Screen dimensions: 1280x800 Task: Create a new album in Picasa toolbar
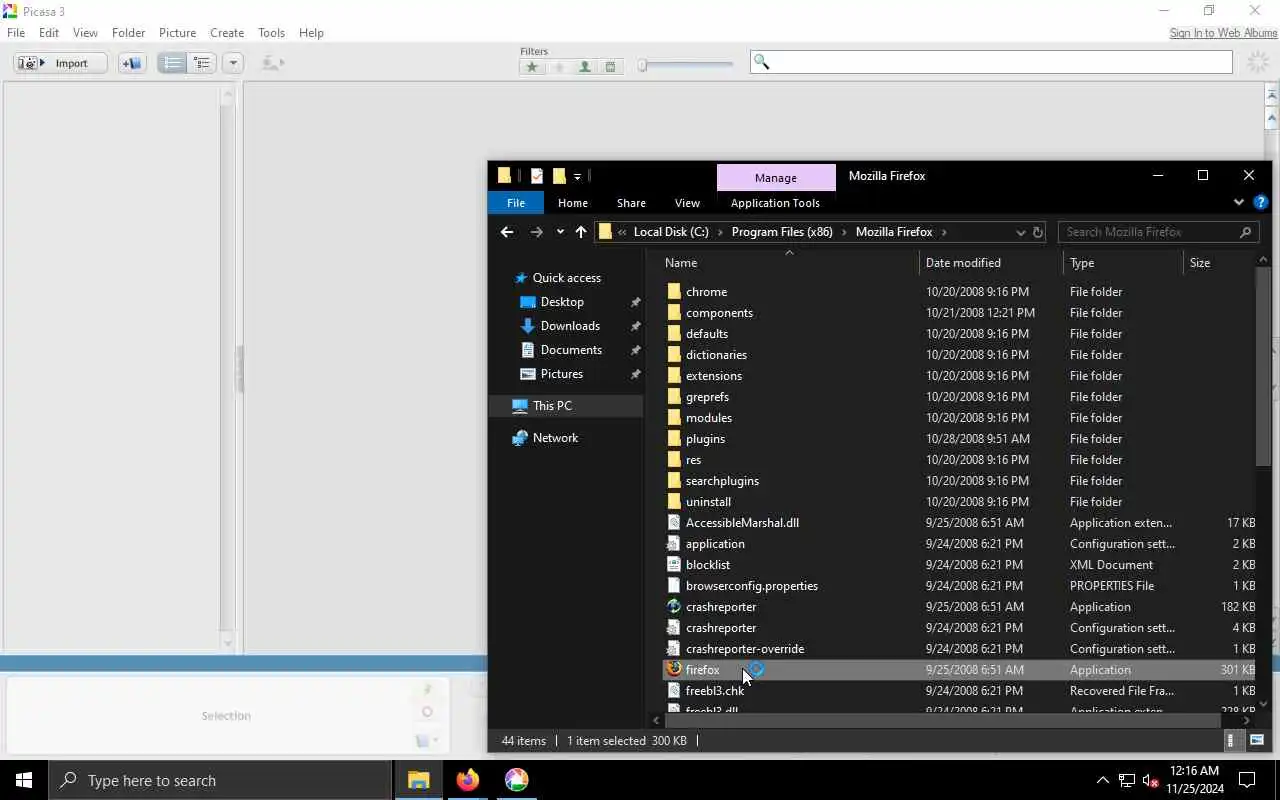tap(131, 63)
